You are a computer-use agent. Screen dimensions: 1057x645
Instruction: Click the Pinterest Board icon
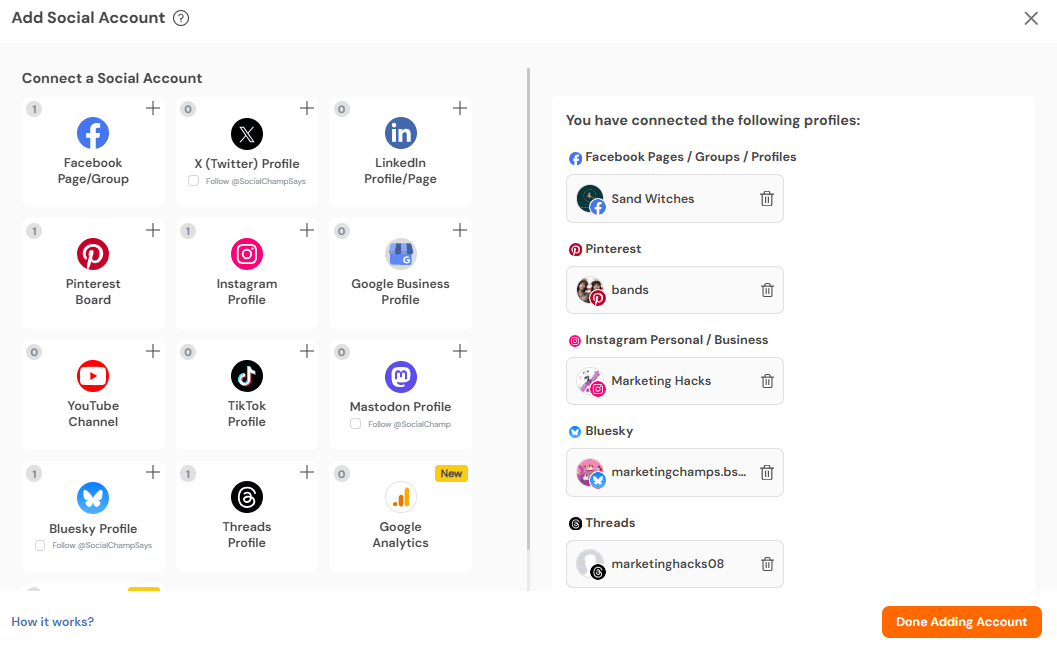93,253
